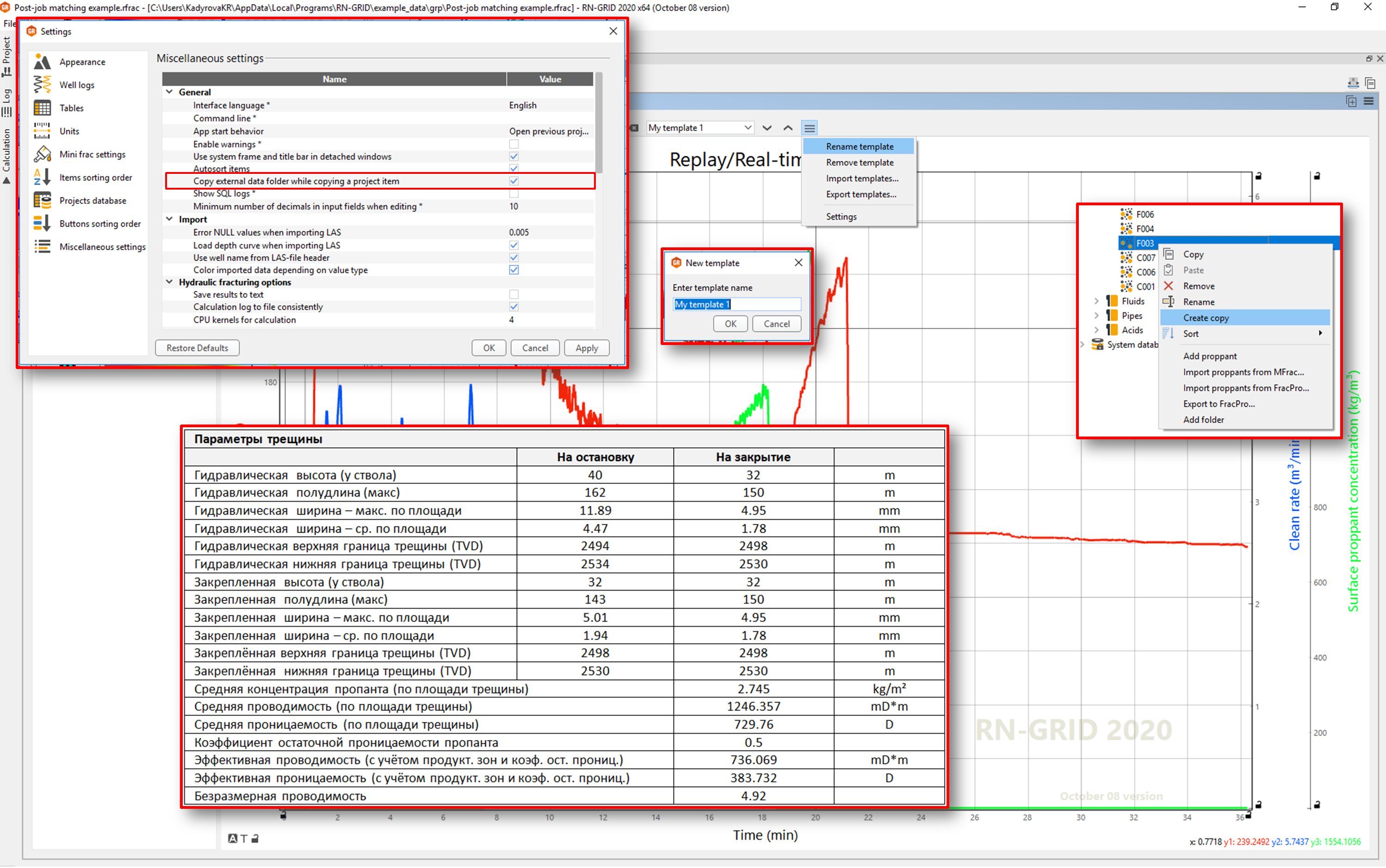Click Restore Defaults in Settings dialog
Viewport: 1386px width, 868px height.
[x=197, y=348]
